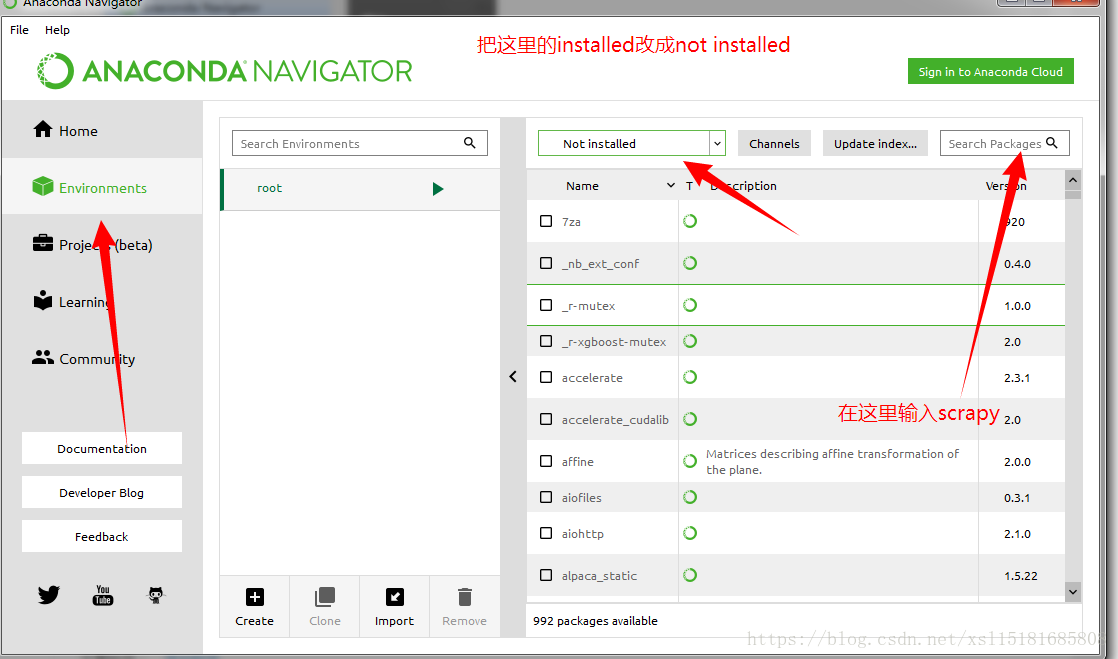This screenshot has width=1118, height=659.
Task: Click the Update index button
Action: click(x=876, y=143)
